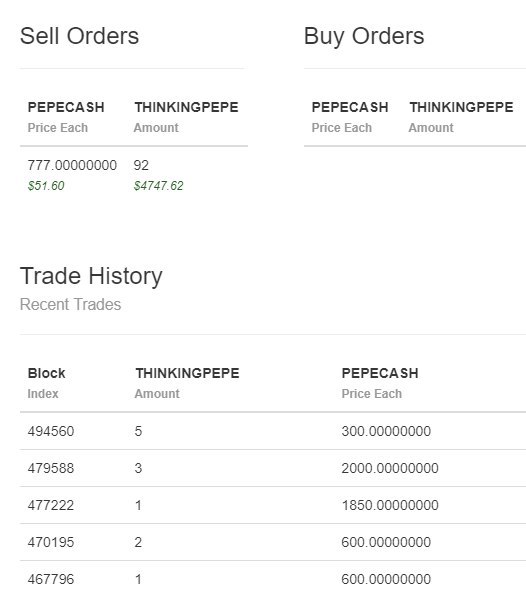Click PEPECASH Price Each header in Trade History

click(380, 383)
